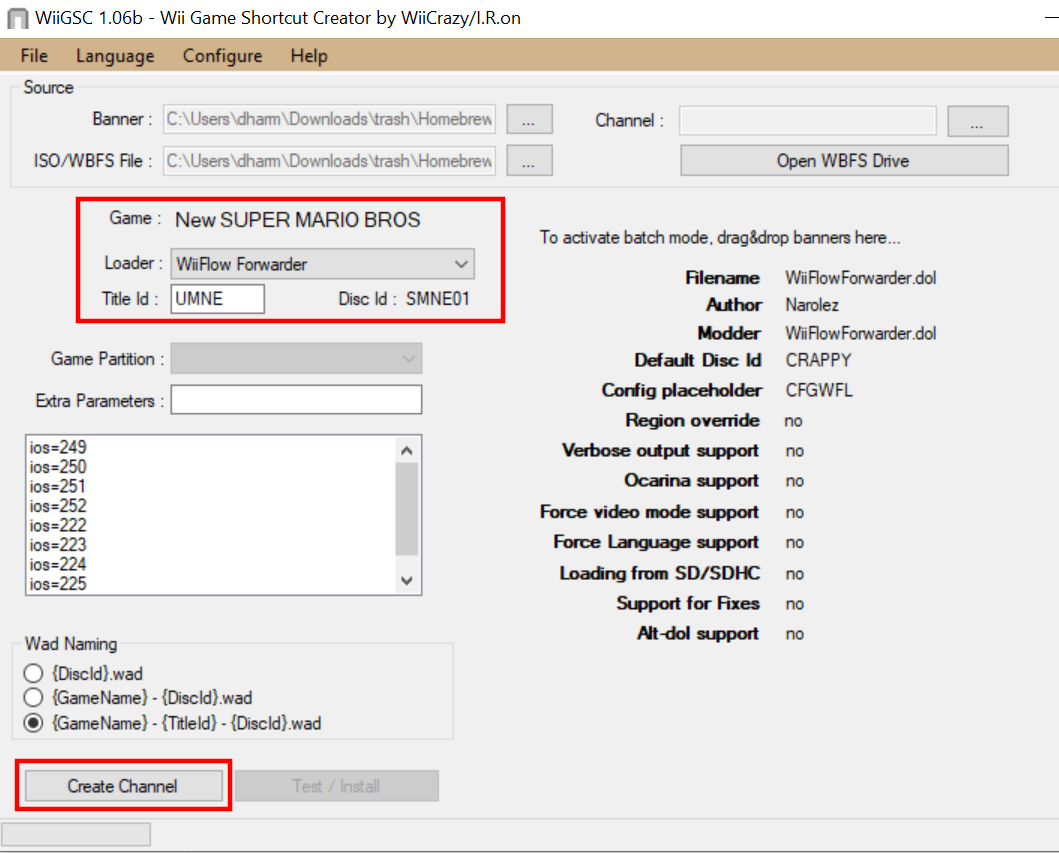The height and width of the screenshot is (853, 1059).
Task: Open the Help menu
Action: (x=309, y=55)
